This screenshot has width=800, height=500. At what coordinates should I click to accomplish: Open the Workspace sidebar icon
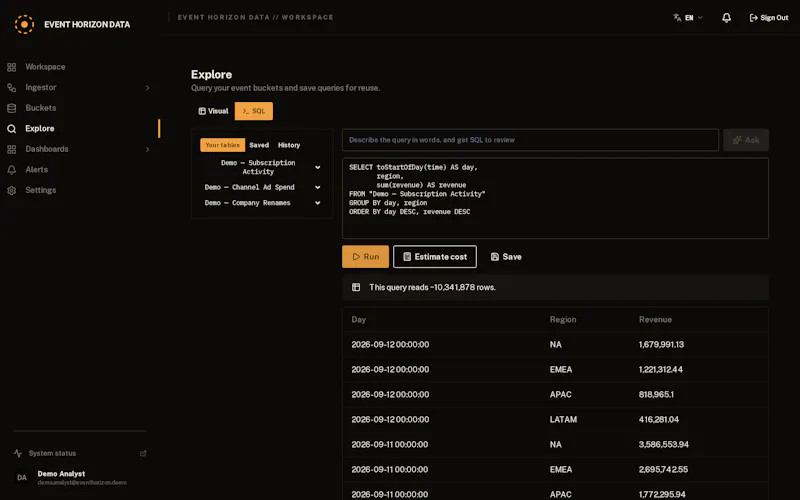click(12, 67)
